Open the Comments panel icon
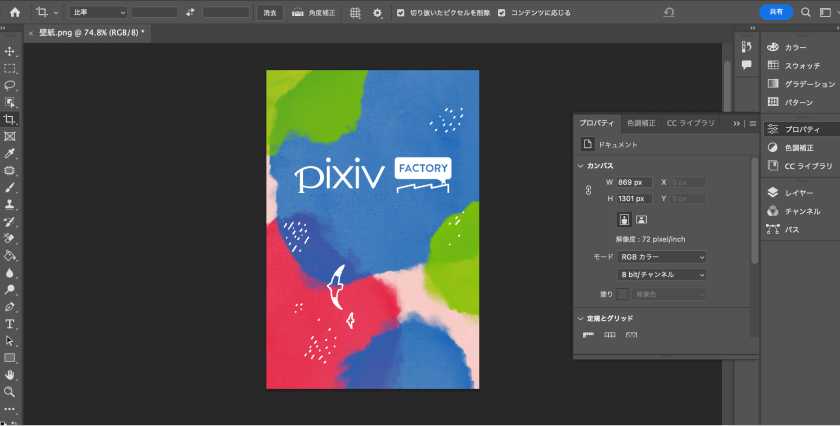This screenshot has height=426, width=840. (x=746, y=65)
